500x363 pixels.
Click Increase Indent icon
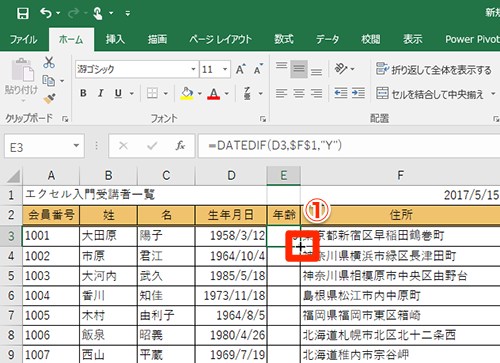click(x=358, y=93)
